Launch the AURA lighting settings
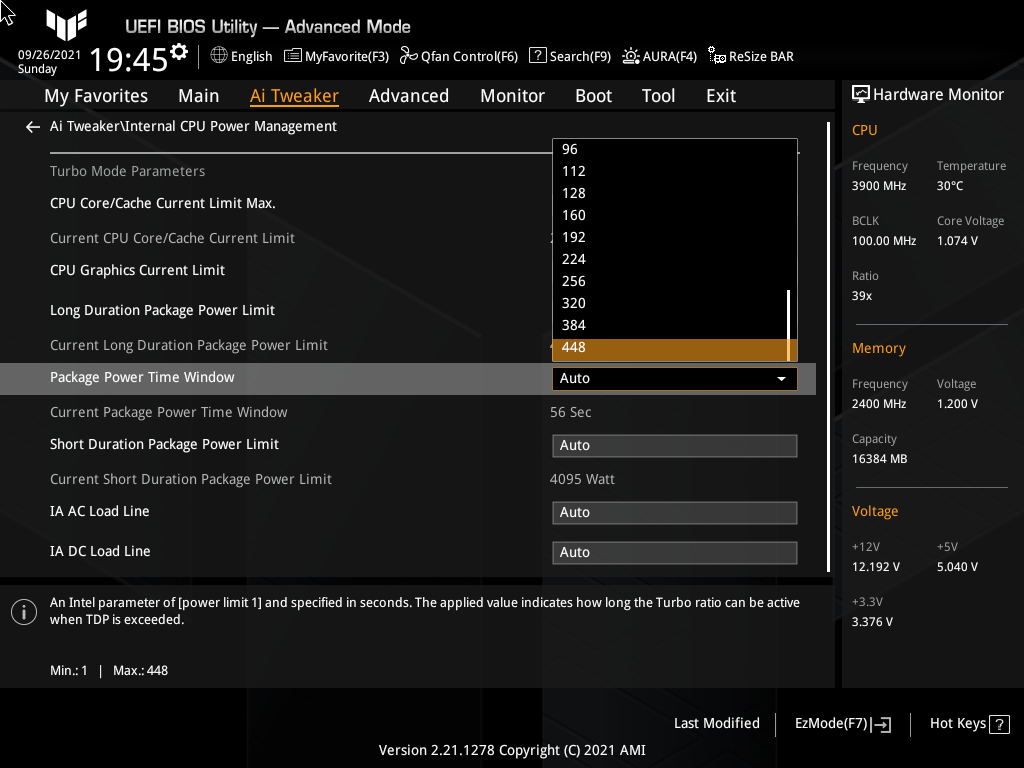This screenshot has width=1024, height=768. click(660, 56)
